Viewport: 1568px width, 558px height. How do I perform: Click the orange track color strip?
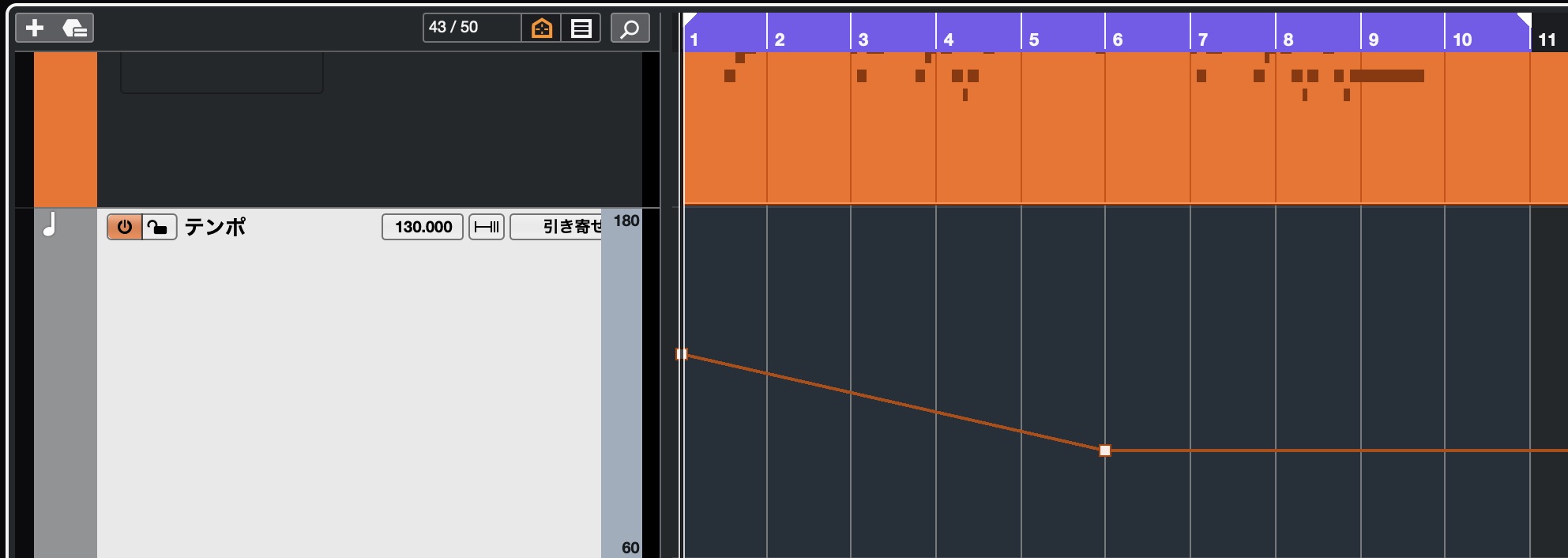pos(66,130)
